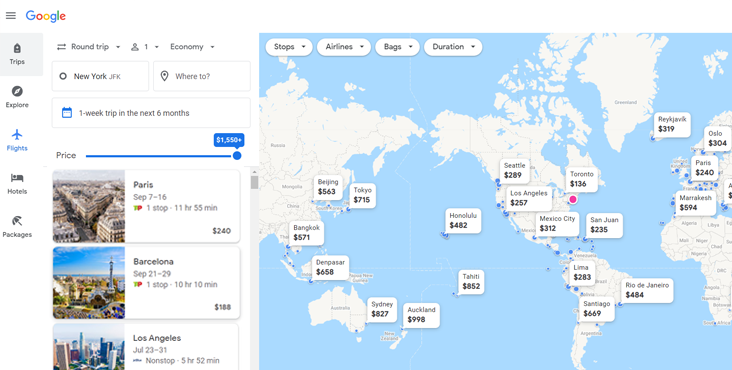Select the Barcelona $188 result card
This screenshot has height=370, width=732.
[x=146, y=283]
